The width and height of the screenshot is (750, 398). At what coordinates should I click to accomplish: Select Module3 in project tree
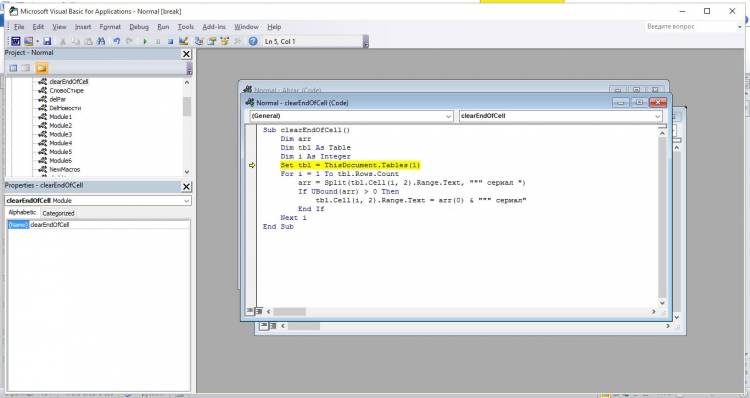point(60,134)
